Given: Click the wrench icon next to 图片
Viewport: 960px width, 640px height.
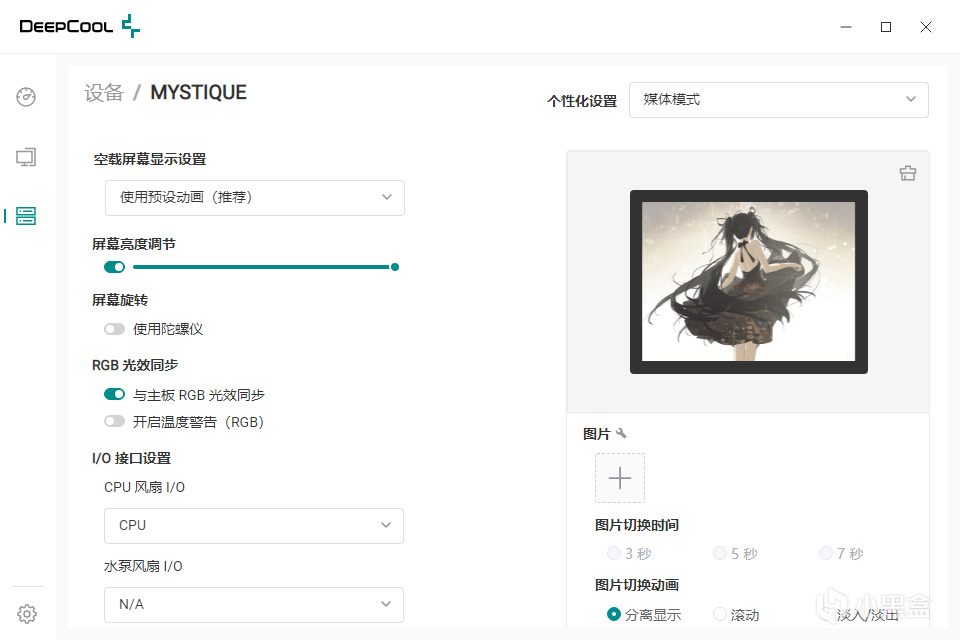Looking at the screenshot, I should [621, 433].
